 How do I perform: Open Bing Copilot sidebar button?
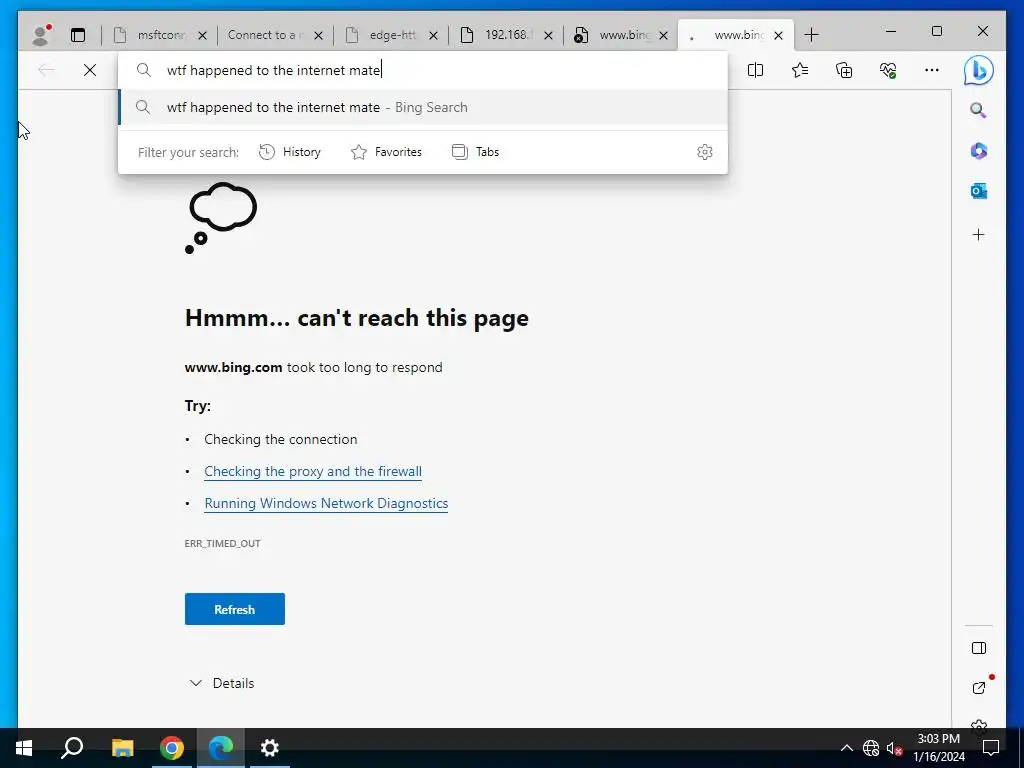[x=978, y=70]
